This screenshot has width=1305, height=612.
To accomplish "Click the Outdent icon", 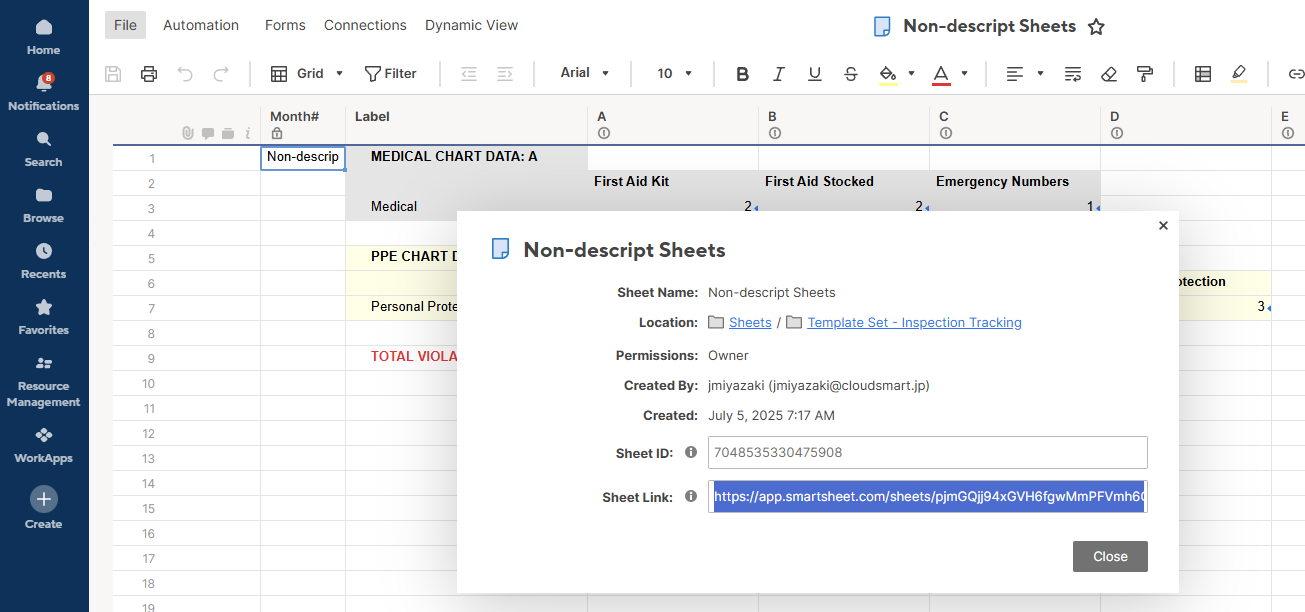I will (468, 73).
